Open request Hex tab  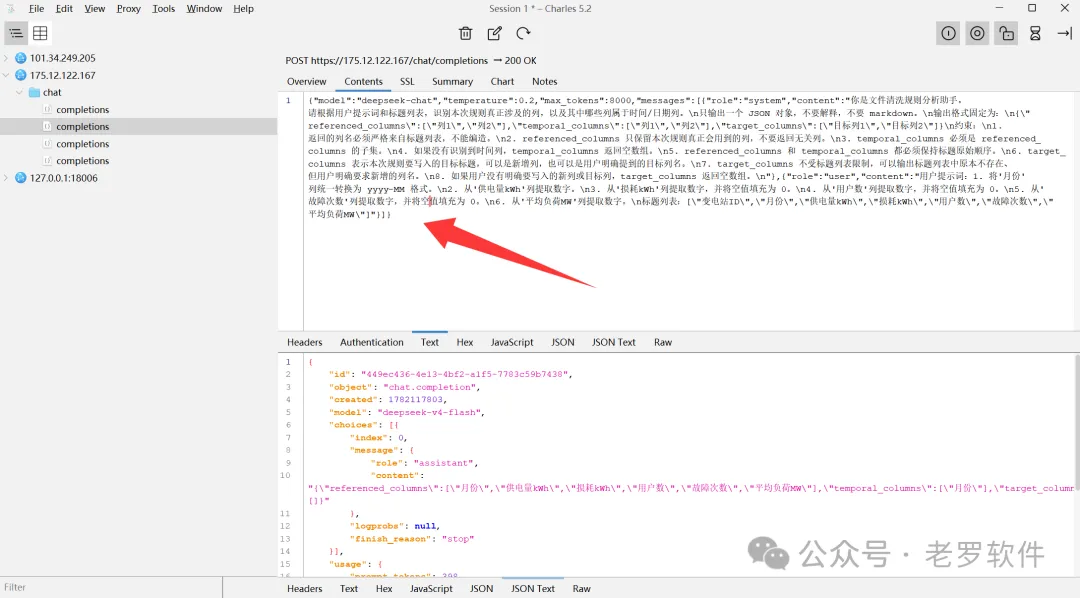(x=465, y=342)
